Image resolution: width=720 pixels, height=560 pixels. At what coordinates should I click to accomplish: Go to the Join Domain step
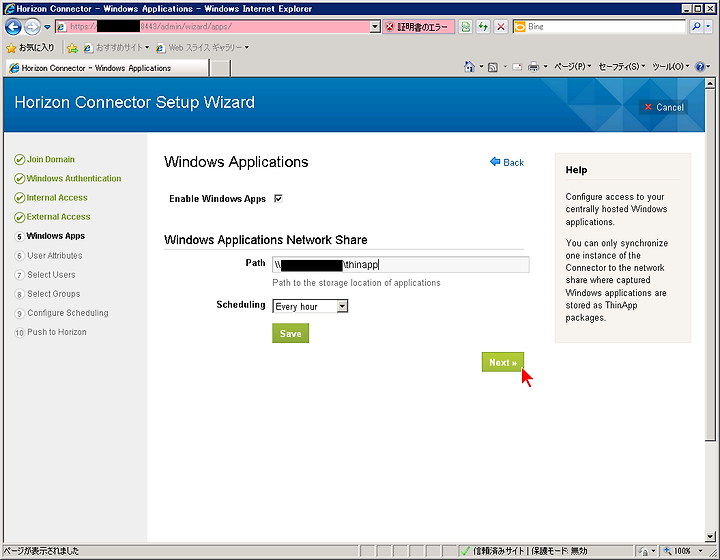[x=51, y=159]
